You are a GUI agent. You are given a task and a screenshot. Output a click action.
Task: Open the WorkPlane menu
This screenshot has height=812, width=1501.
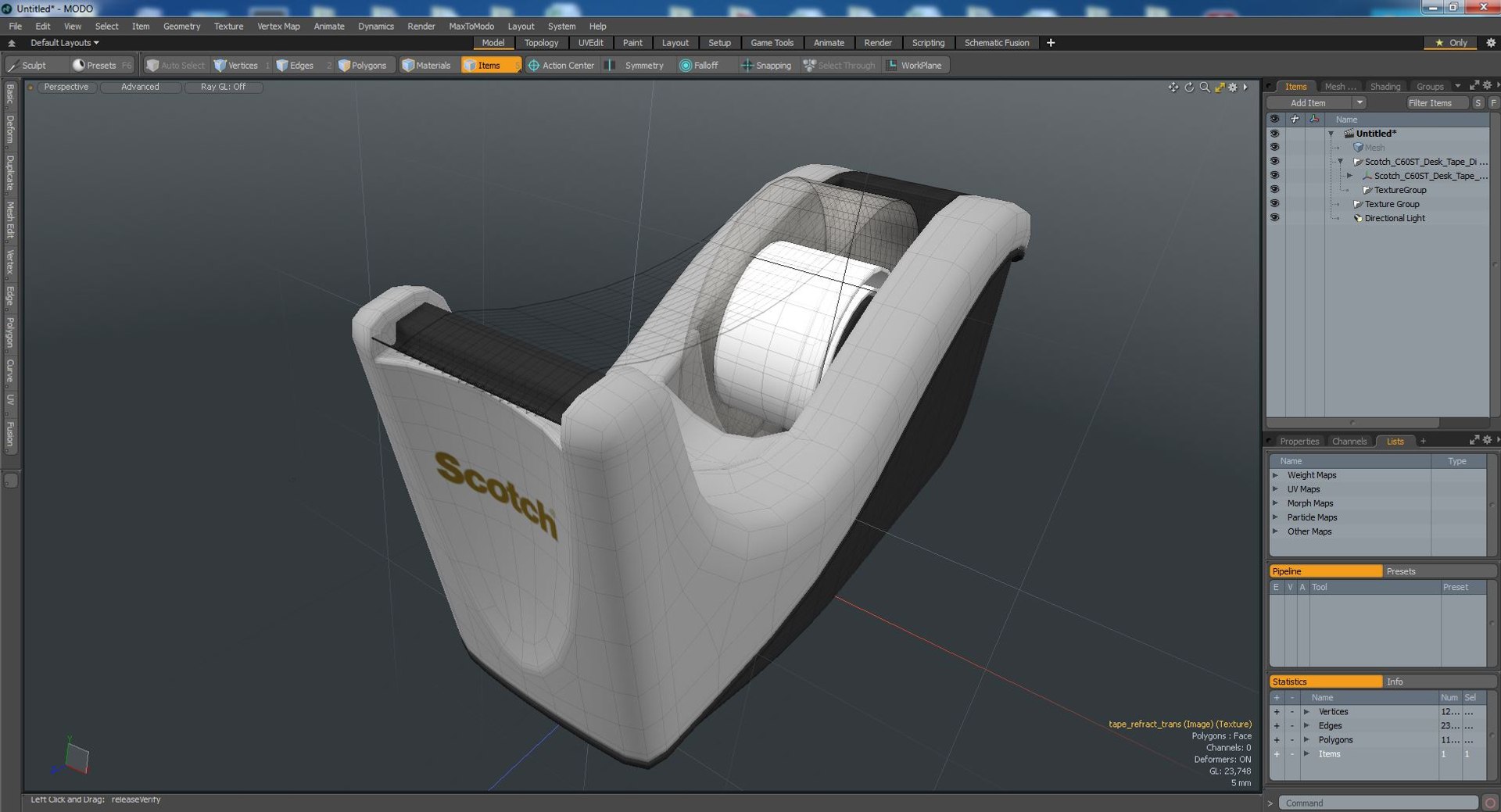[x=915, y=66]
